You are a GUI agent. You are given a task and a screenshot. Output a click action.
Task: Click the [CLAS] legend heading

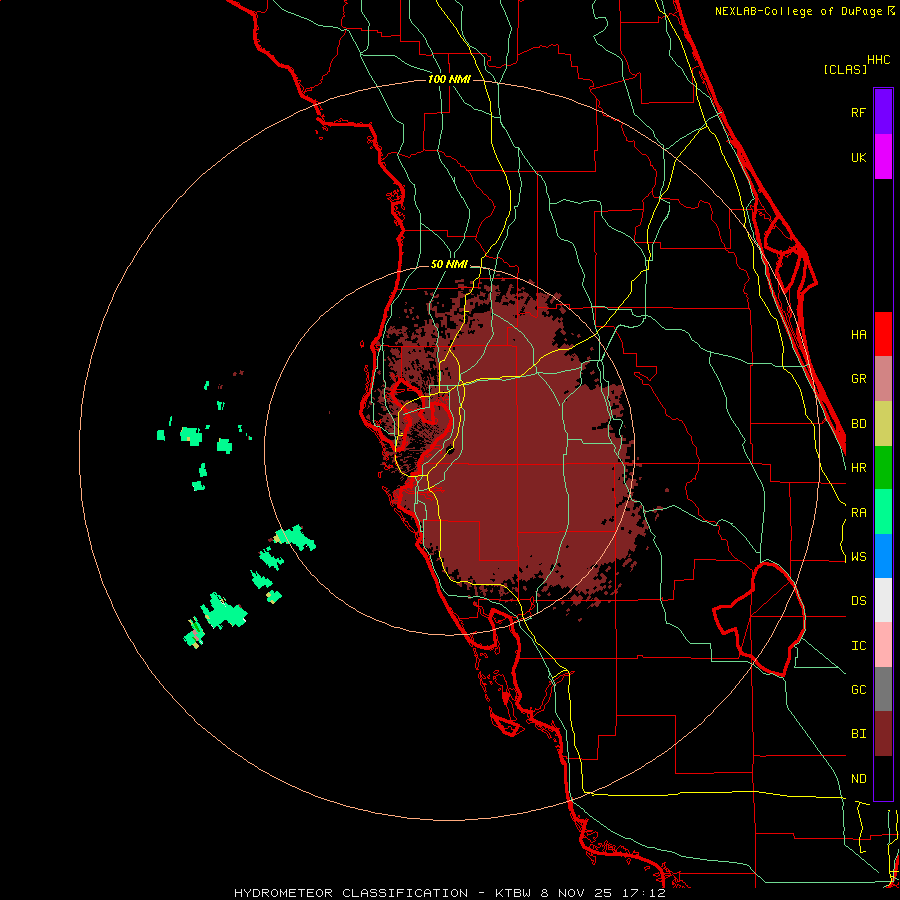tap(845, 69)
